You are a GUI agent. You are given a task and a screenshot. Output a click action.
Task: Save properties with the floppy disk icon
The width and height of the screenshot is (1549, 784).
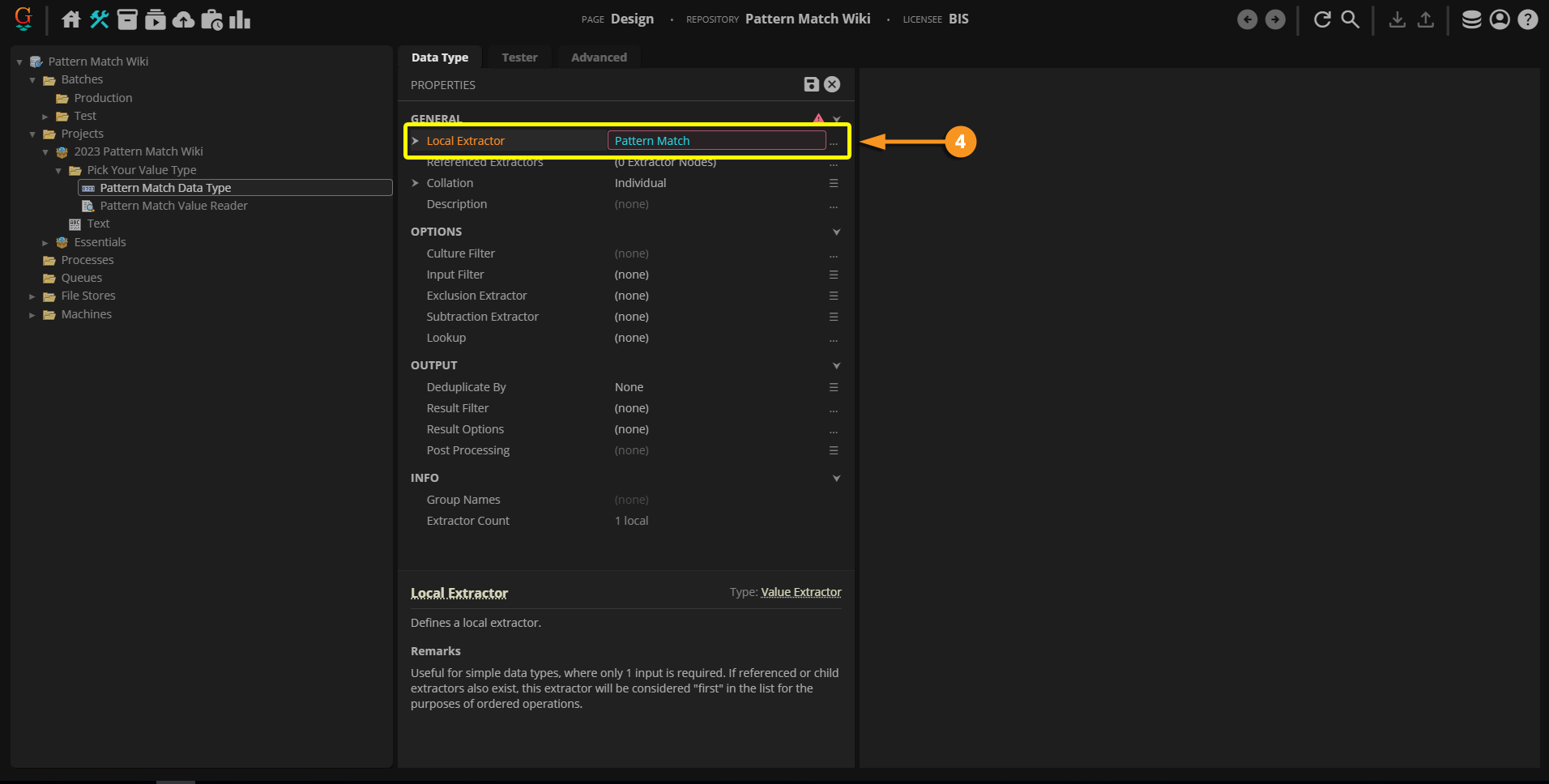tap(811, 84)
